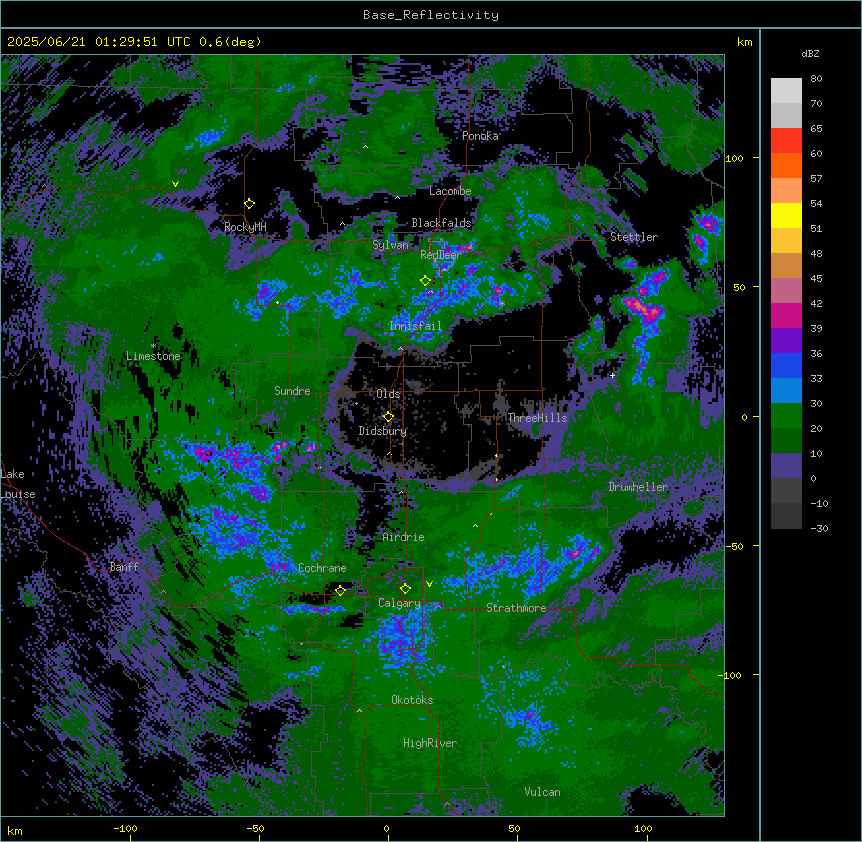Click the dBZ legend heading
The height and width of the screenshot is (842, 862).
tap(810, 54)
